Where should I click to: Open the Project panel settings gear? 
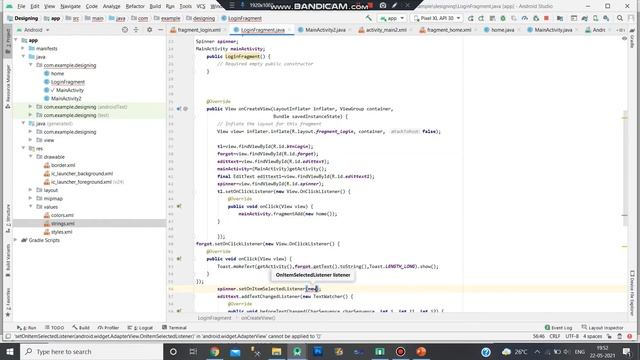coord(149,30)
